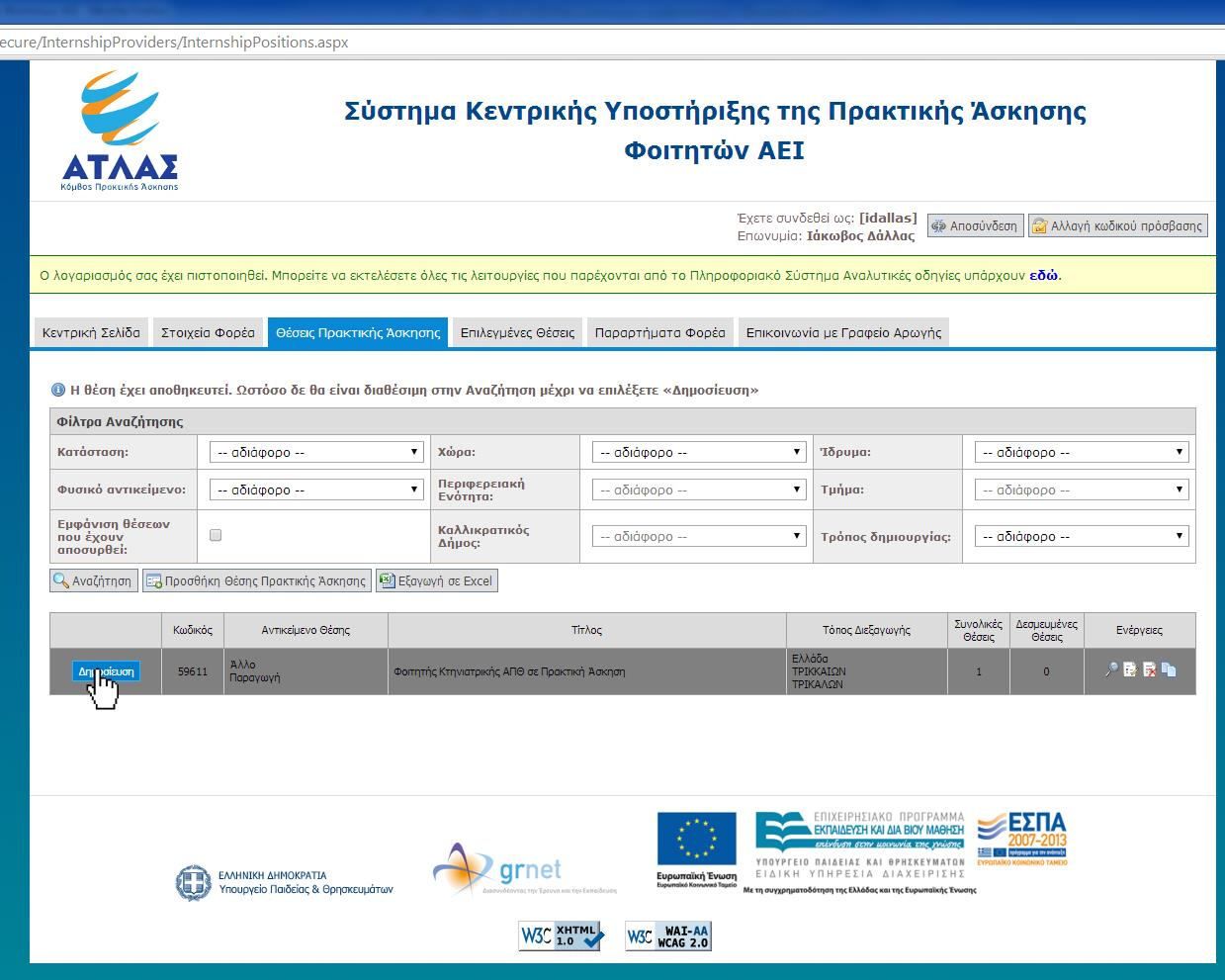Switch to the Στοιχεία Φορέα tab
The height and width of the screenshot is (980, 1225).
coord(208,332)
